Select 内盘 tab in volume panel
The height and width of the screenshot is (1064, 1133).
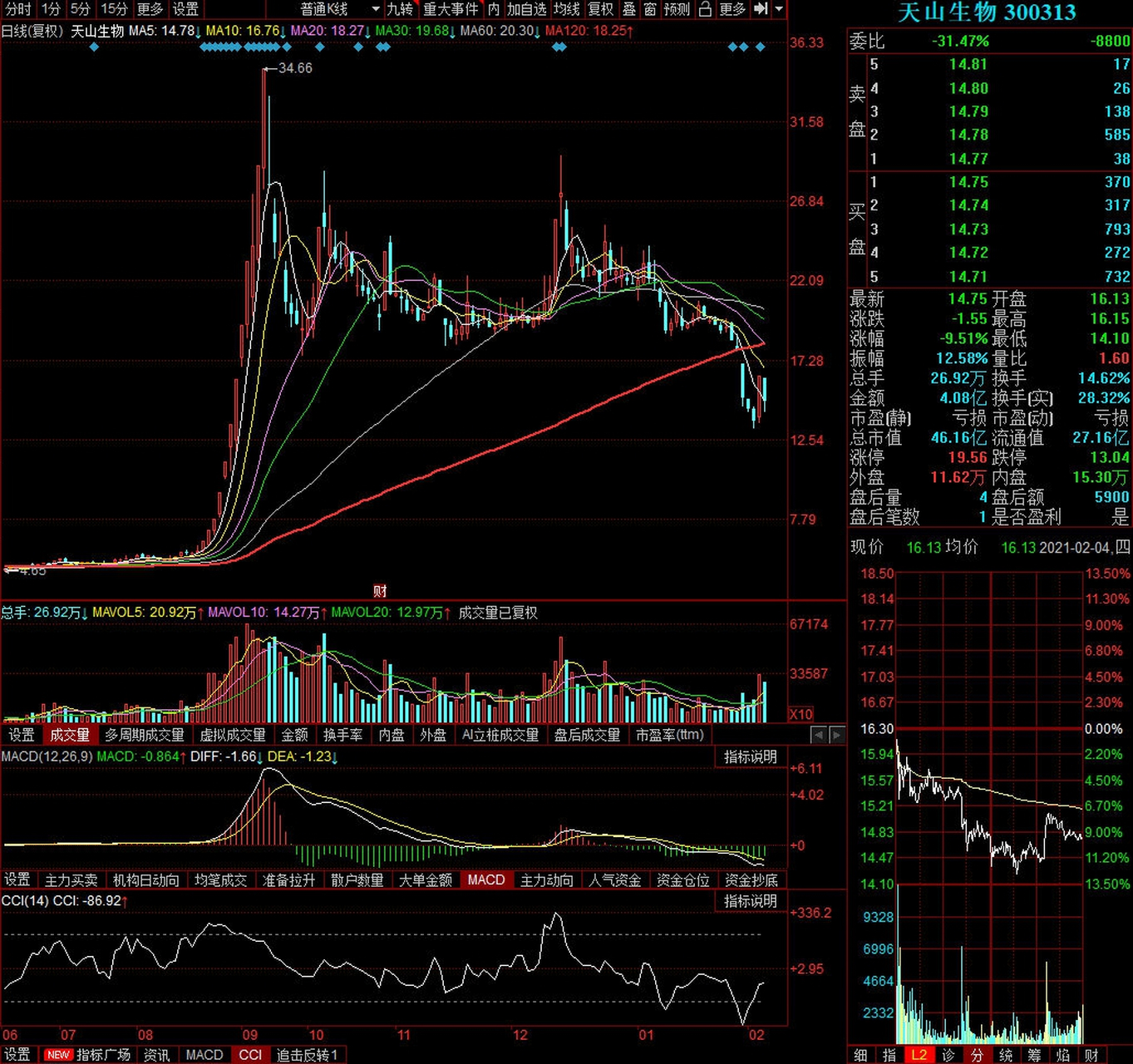point(392,735)
